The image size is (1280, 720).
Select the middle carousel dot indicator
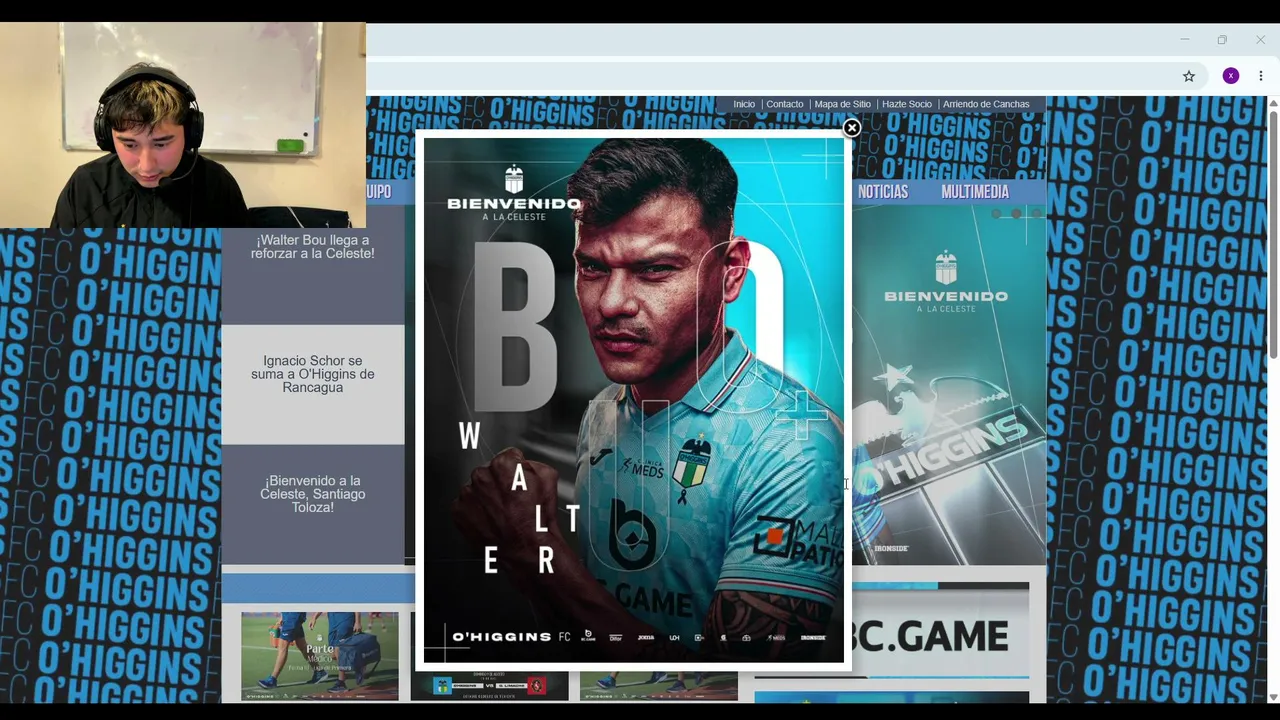[x=1016, y=214]
